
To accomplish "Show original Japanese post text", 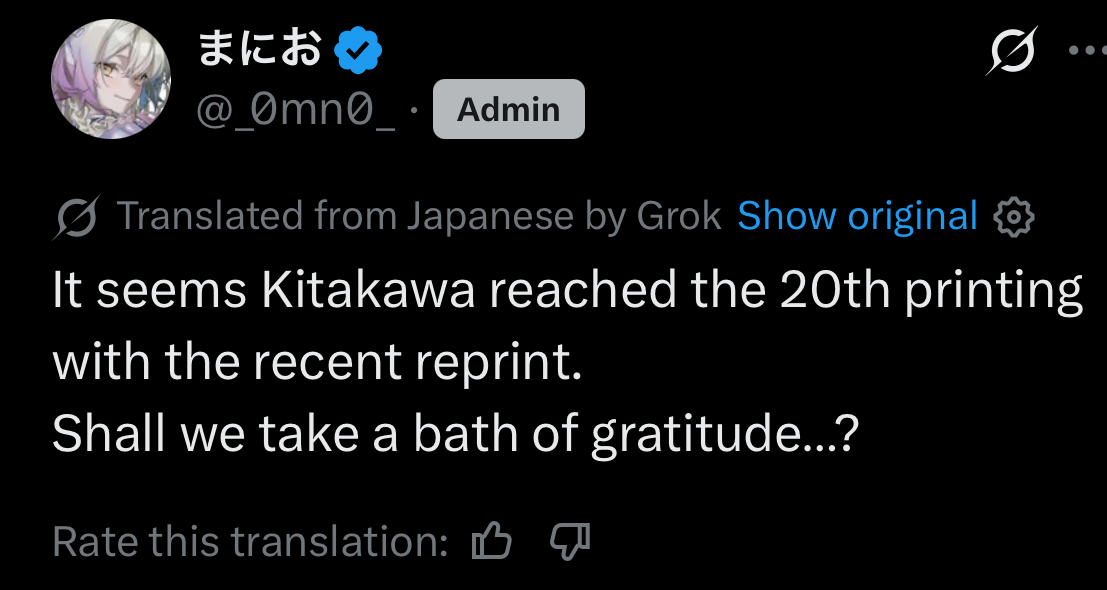I will [857, 216].
